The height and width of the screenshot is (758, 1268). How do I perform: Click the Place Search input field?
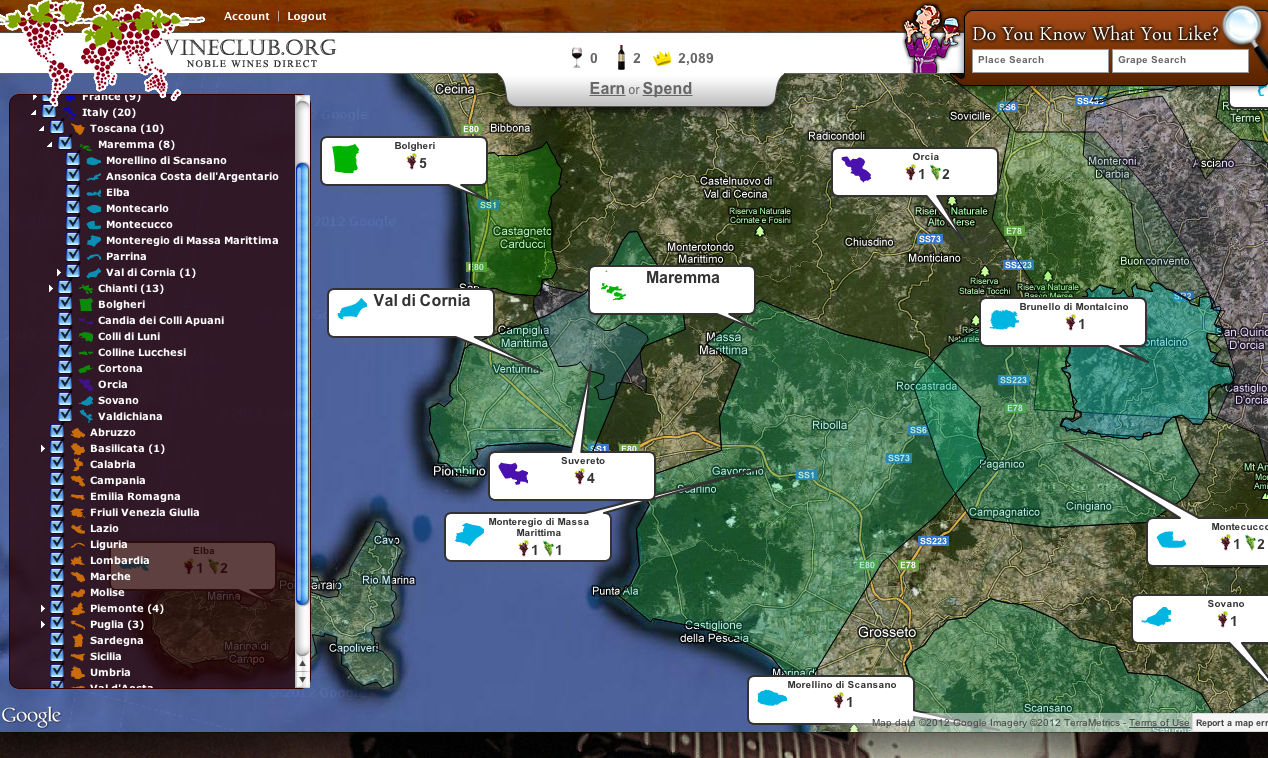pyautogui.click(x=1039, y=61)
